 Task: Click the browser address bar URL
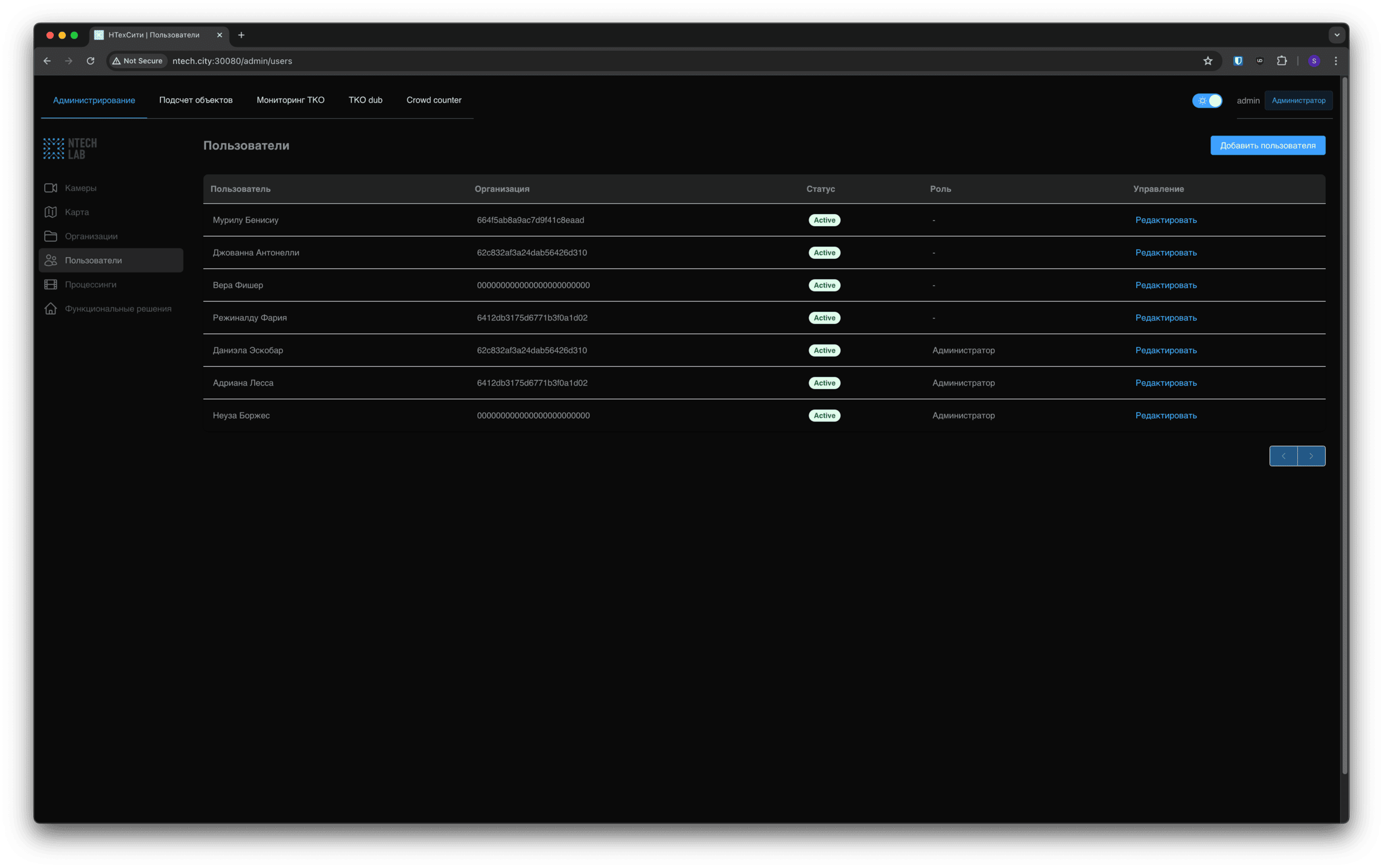click(232, 61)
